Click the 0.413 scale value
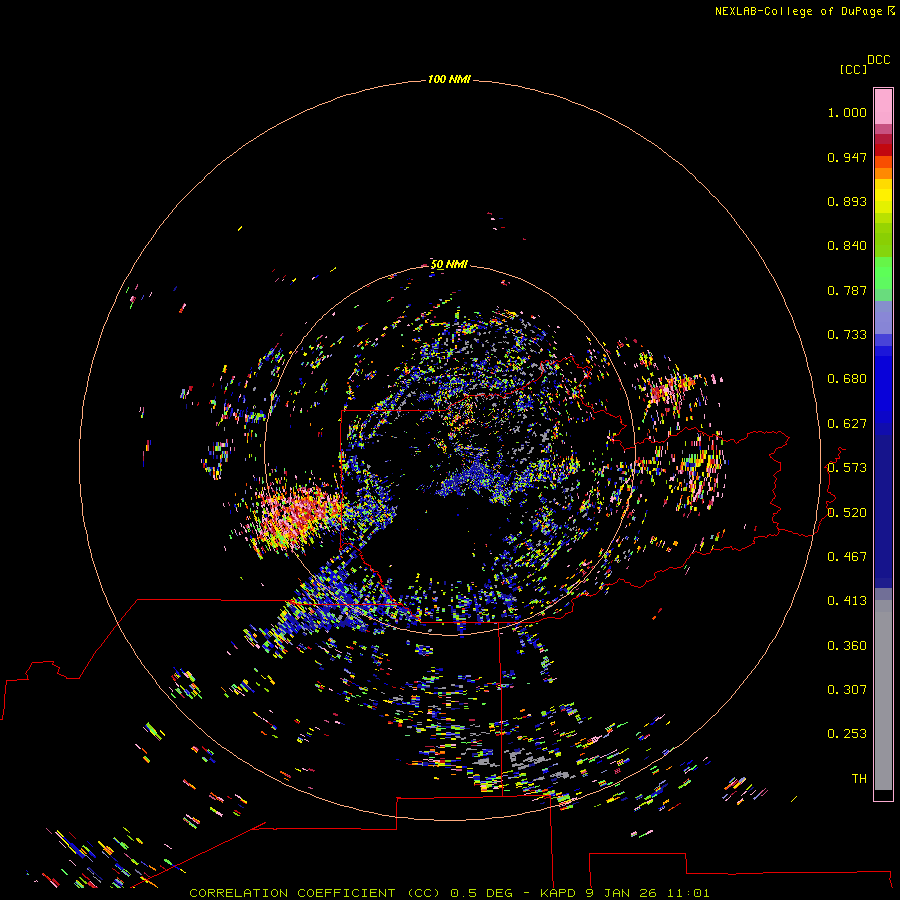 point(847,601)
